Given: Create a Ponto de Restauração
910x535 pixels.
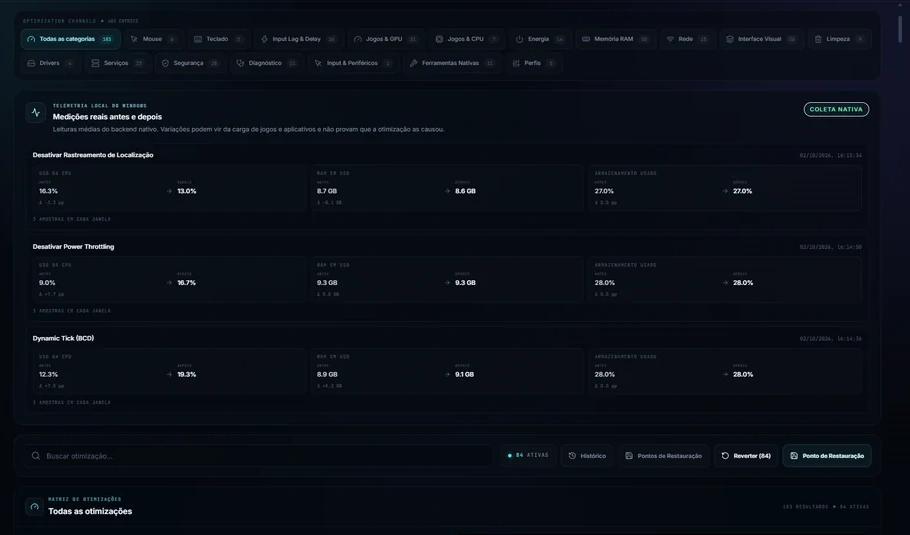Looking at the screenshot, I should [x=827, y=456].
